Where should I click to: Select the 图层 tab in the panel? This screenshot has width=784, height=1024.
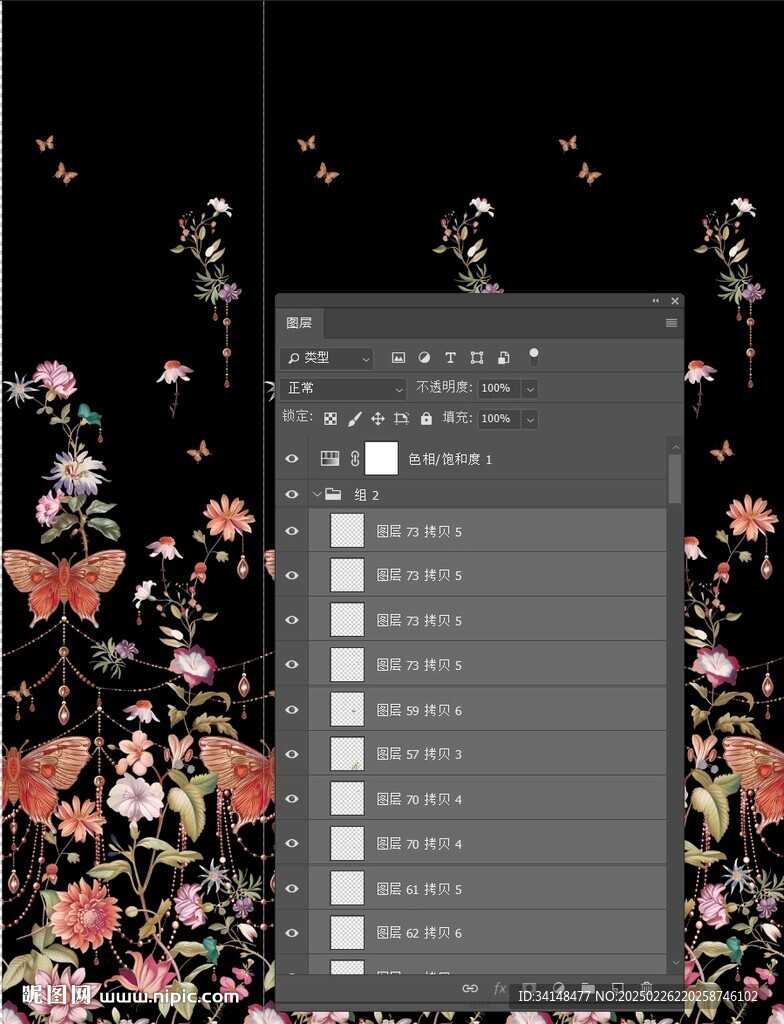pyautogui.click(x=299, y=323)
